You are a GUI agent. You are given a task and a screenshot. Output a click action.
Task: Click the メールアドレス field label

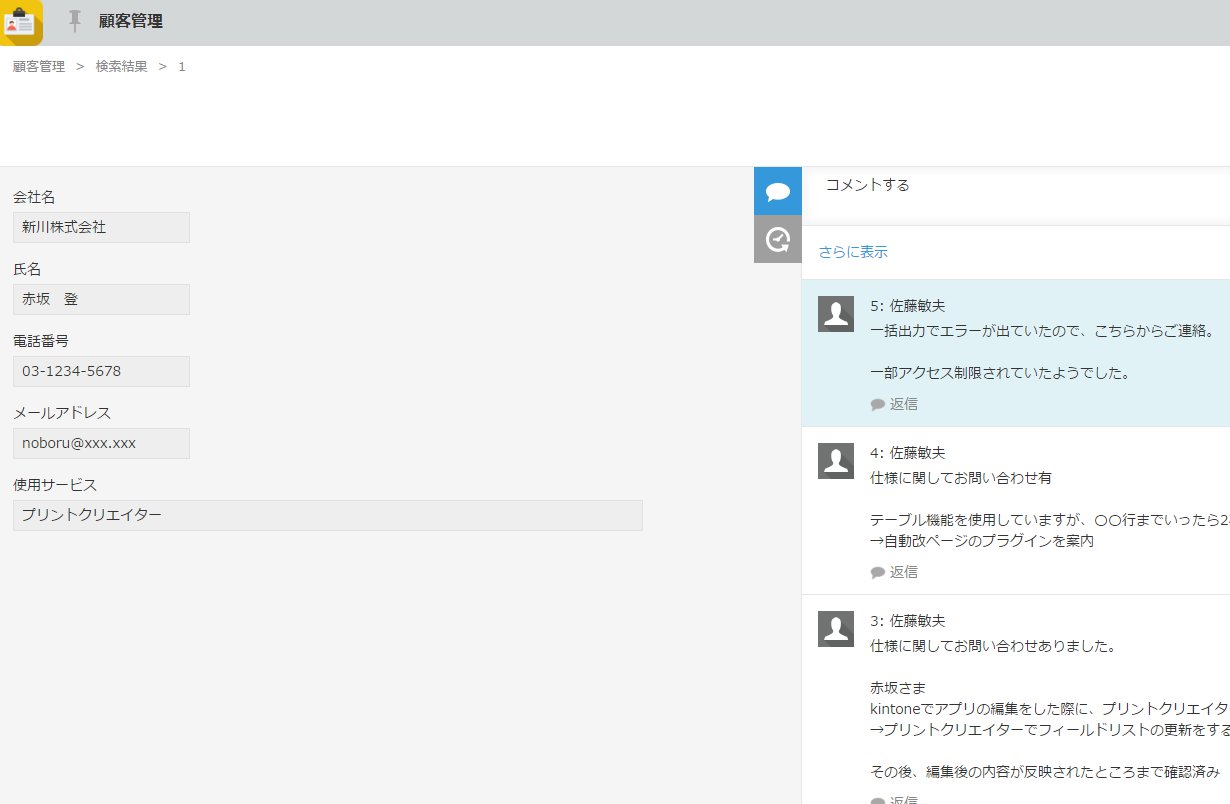pyautogui.click(x=62, y=413)
